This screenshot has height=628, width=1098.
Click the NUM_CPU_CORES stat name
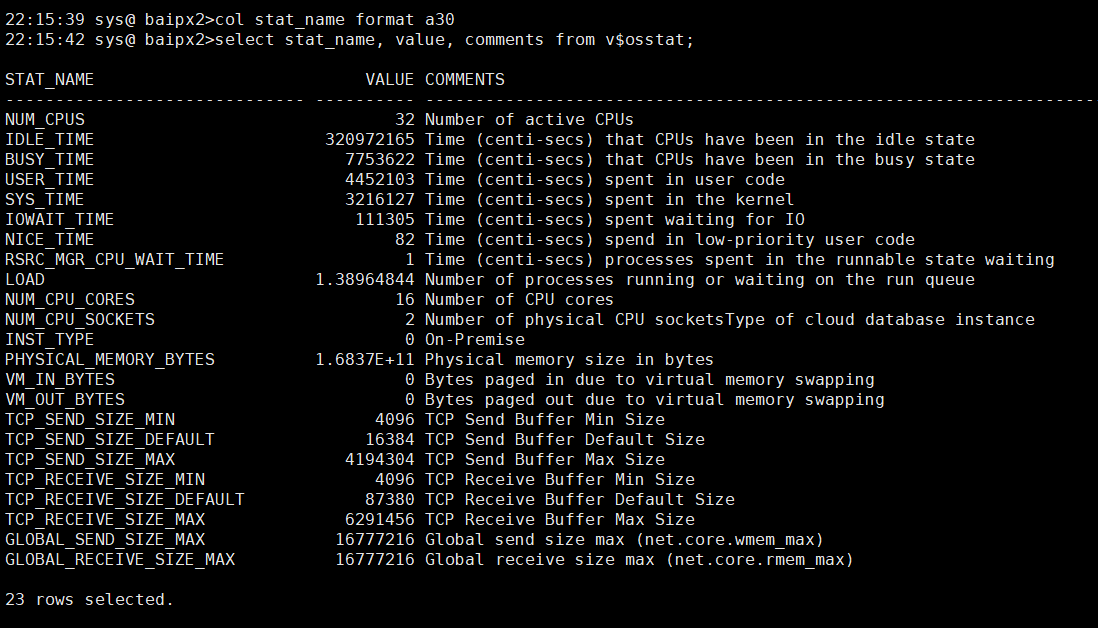[x=69, y=299]
